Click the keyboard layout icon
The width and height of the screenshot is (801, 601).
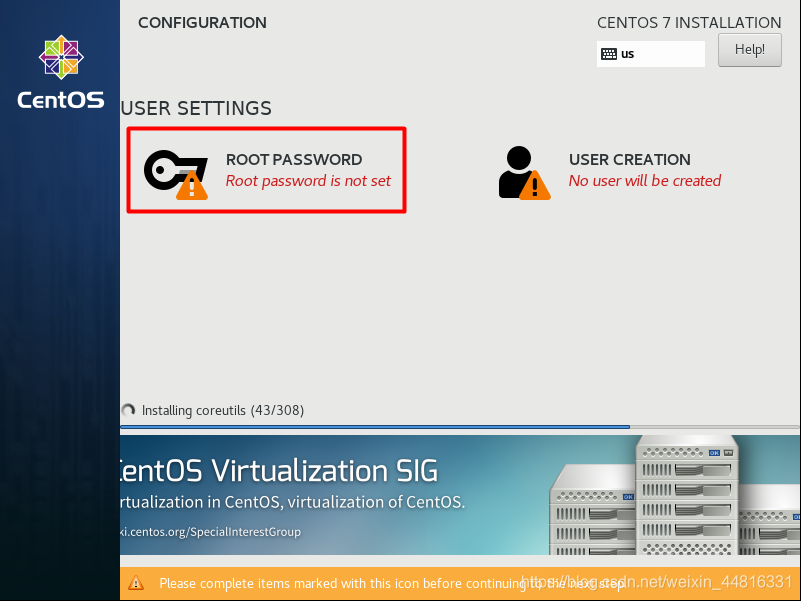coord(608,54)
